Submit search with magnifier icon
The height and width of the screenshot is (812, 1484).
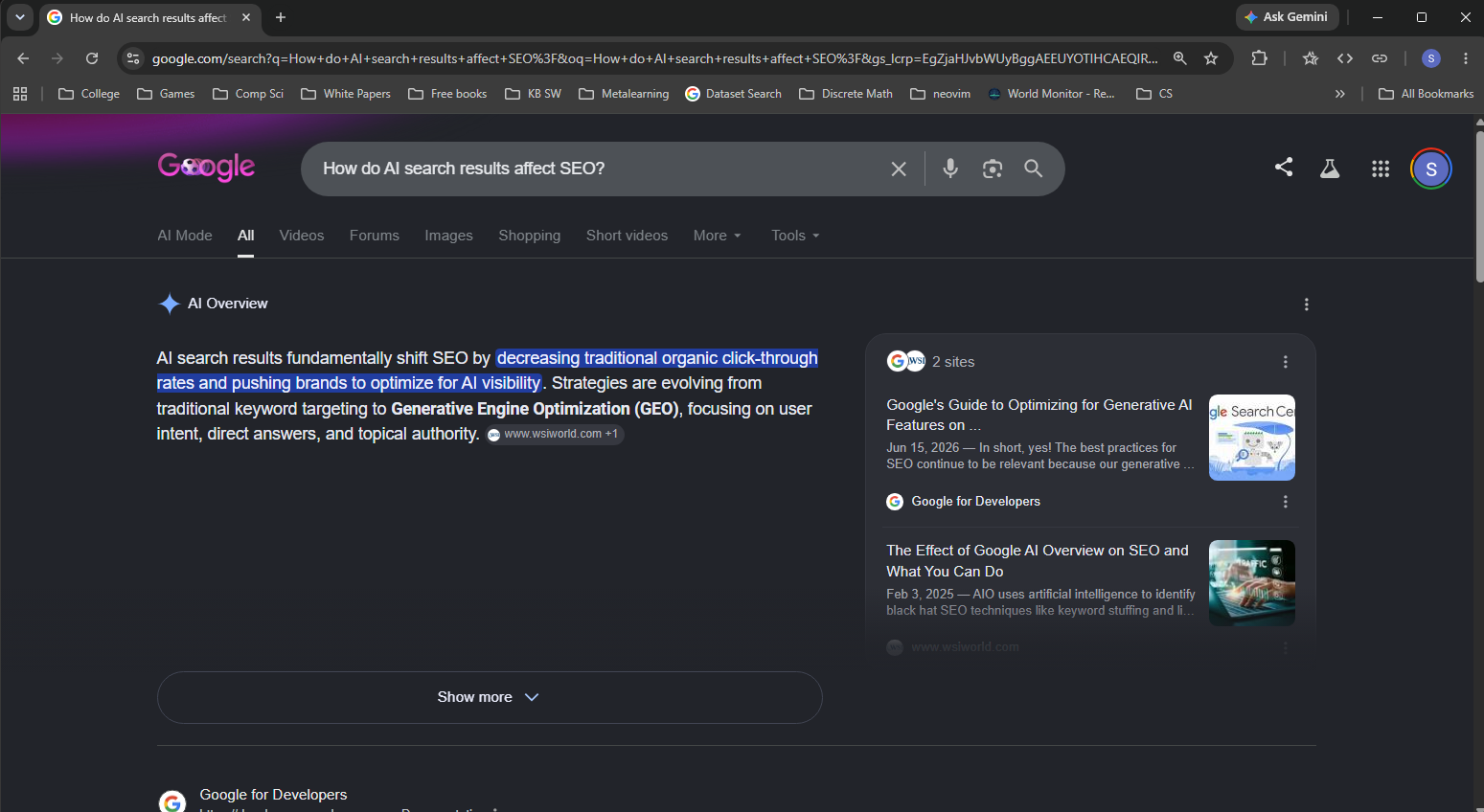tap(1033, 169)
